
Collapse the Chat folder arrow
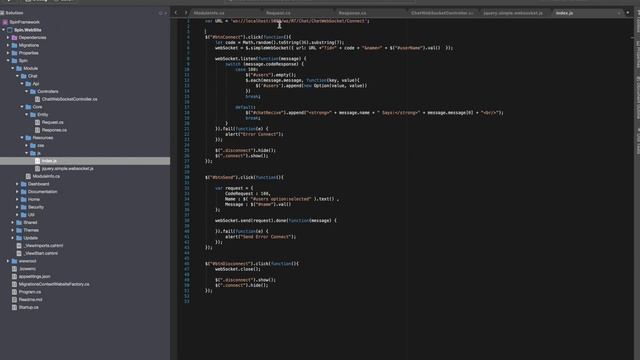click(x=18, y=76)
